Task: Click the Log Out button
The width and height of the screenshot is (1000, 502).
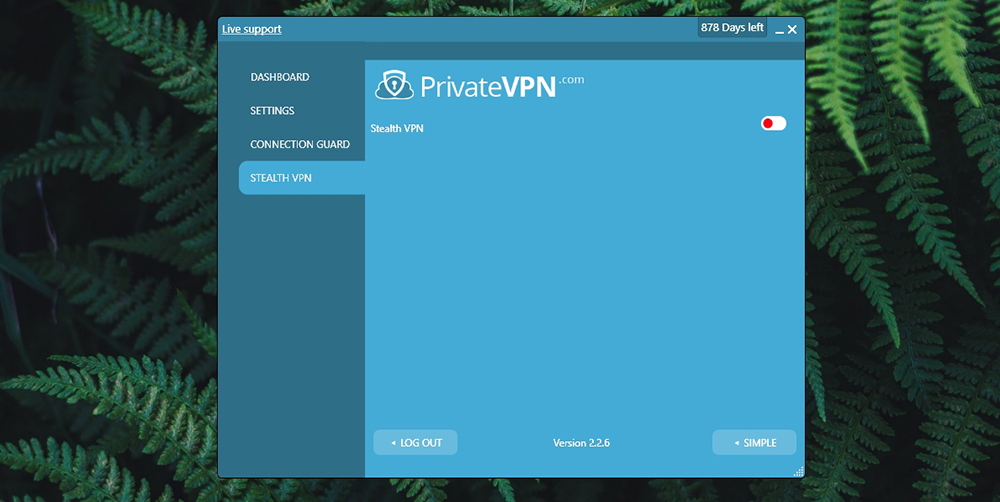Action: click(415, 443)
